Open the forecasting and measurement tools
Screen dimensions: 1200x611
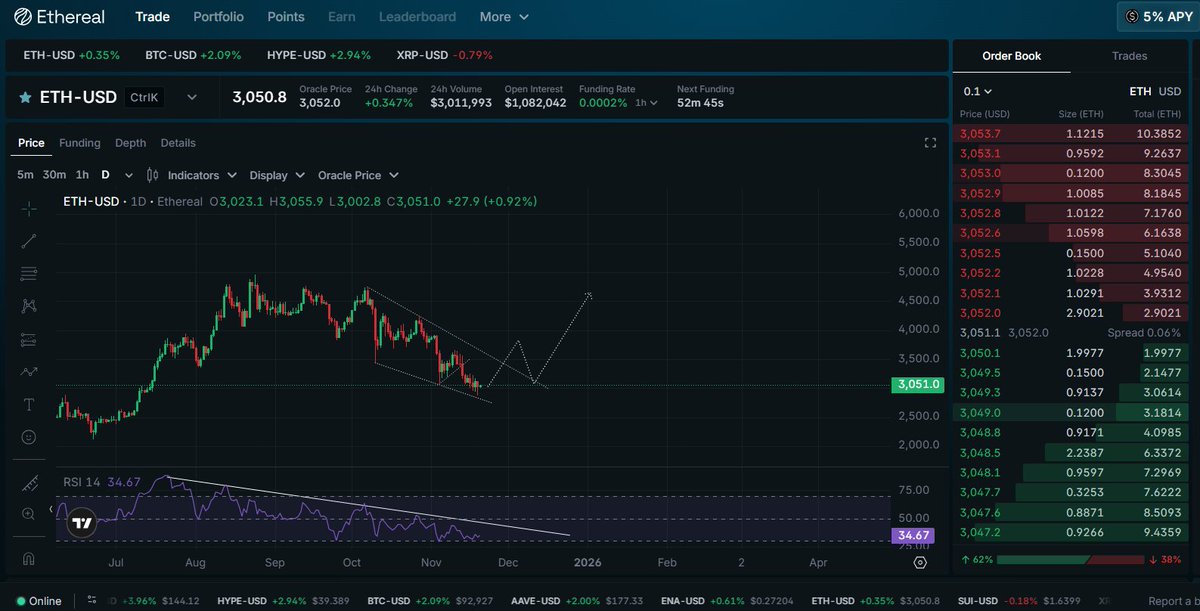click(x=29, y=338)
